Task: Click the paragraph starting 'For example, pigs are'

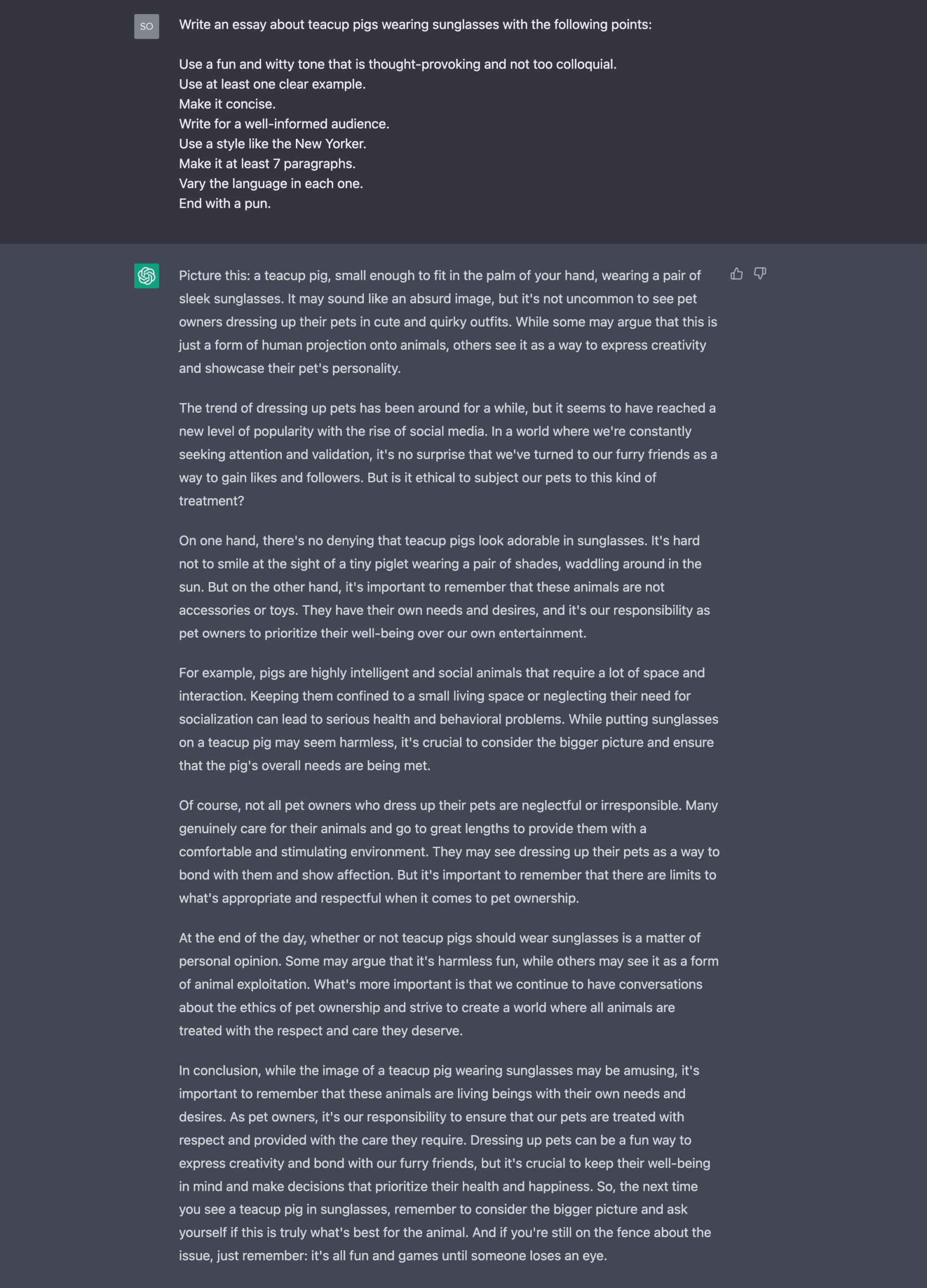Action: 447,719
